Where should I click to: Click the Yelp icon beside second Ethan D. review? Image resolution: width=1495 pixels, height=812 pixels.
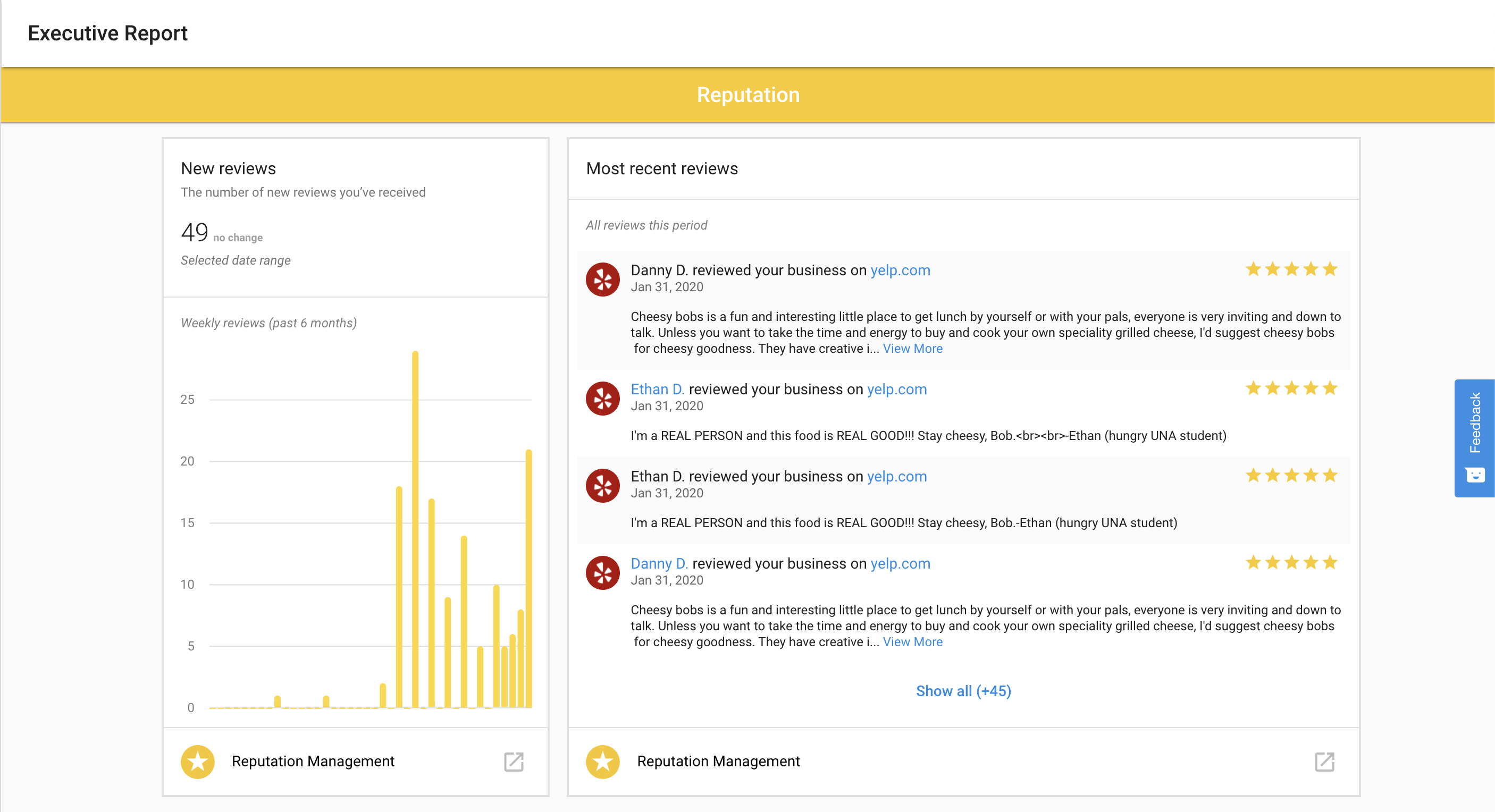pyautogui.click(x=602, y=486)
